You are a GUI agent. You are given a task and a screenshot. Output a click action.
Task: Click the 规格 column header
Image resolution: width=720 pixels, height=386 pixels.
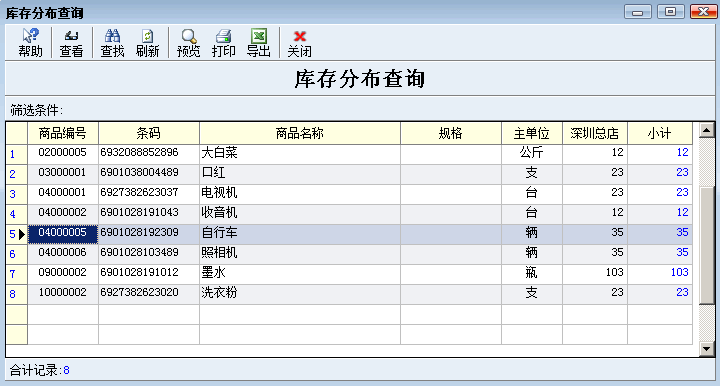(x=451, y=133)
